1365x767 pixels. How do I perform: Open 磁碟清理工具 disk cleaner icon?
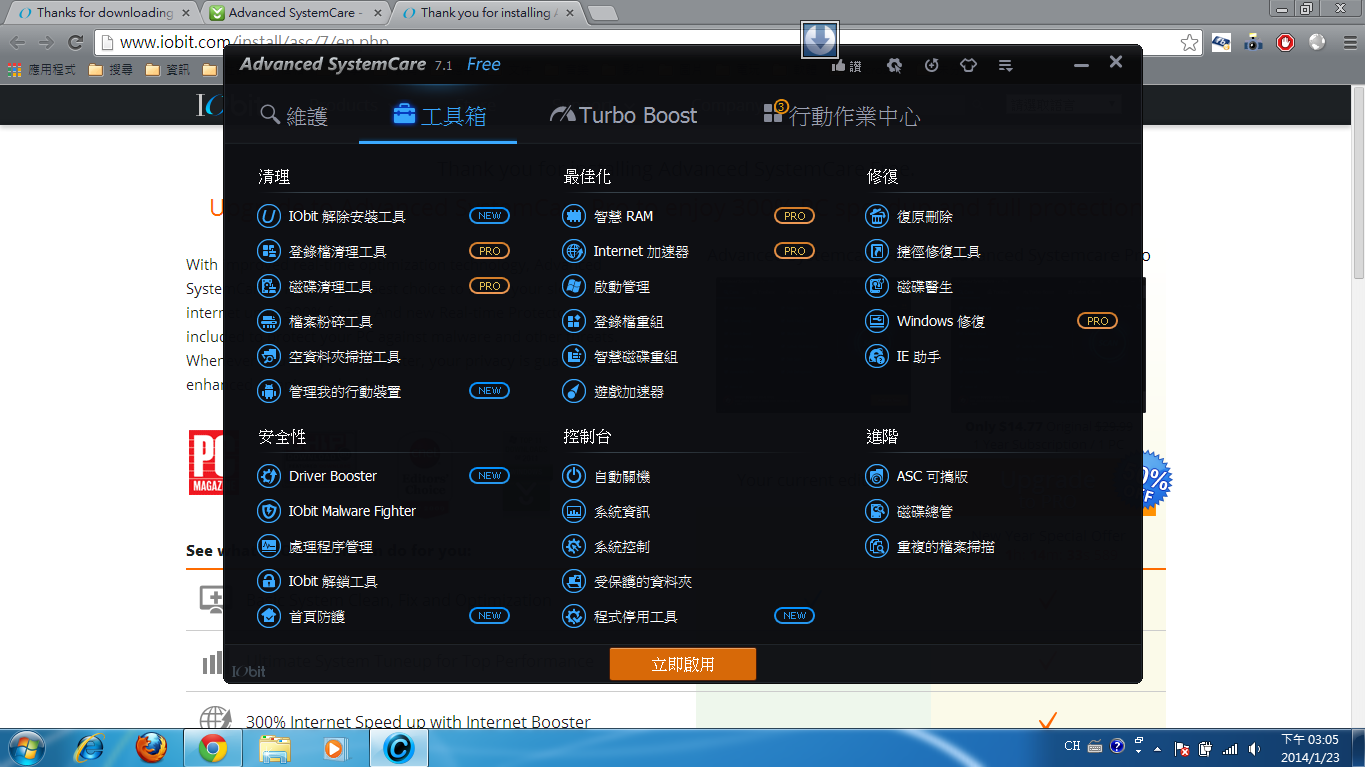point(268,286)
